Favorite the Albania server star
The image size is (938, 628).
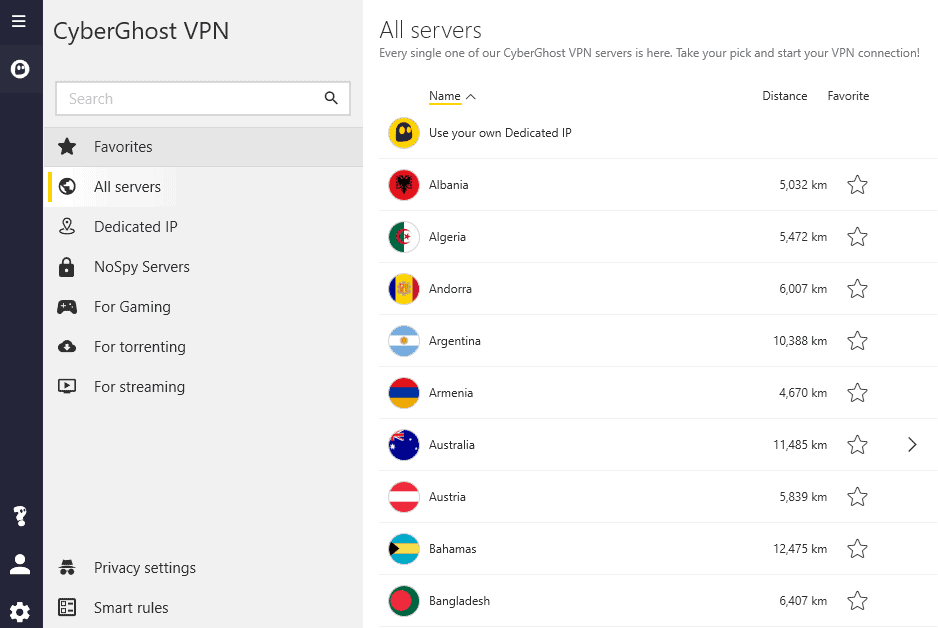(x=857, y=185)
